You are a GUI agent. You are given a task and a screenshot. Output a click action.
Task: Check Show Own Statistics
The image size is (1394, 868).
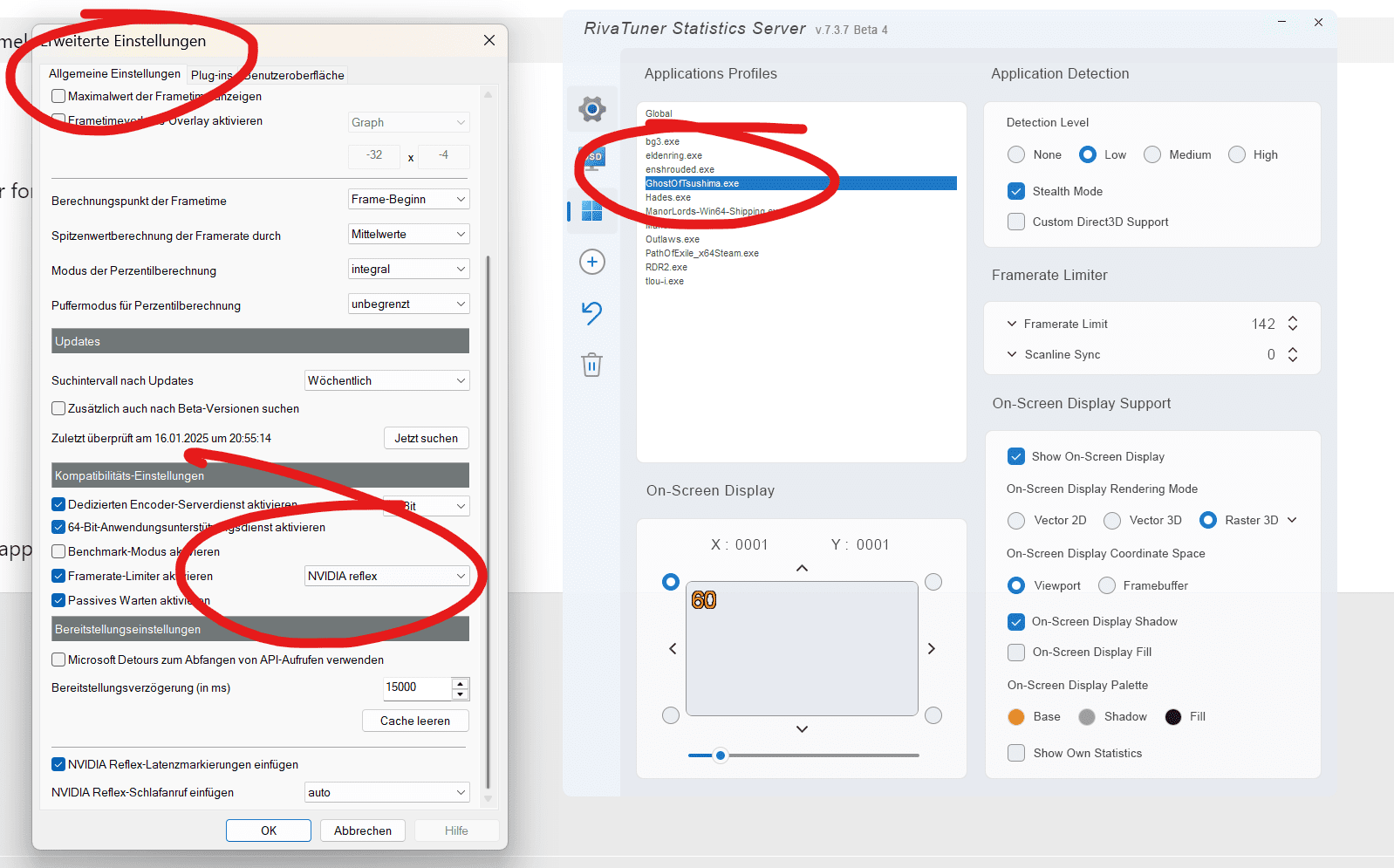click(1016, 753)
